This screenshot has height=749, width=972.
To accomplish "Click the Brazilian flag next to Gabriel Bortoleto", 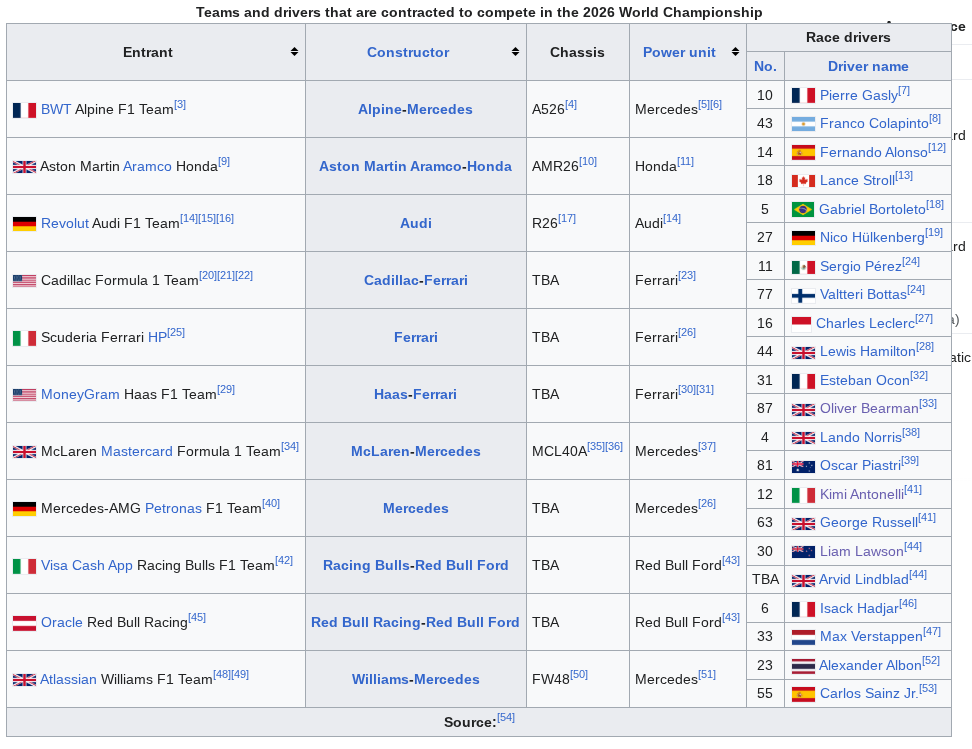I will [803, 210].
